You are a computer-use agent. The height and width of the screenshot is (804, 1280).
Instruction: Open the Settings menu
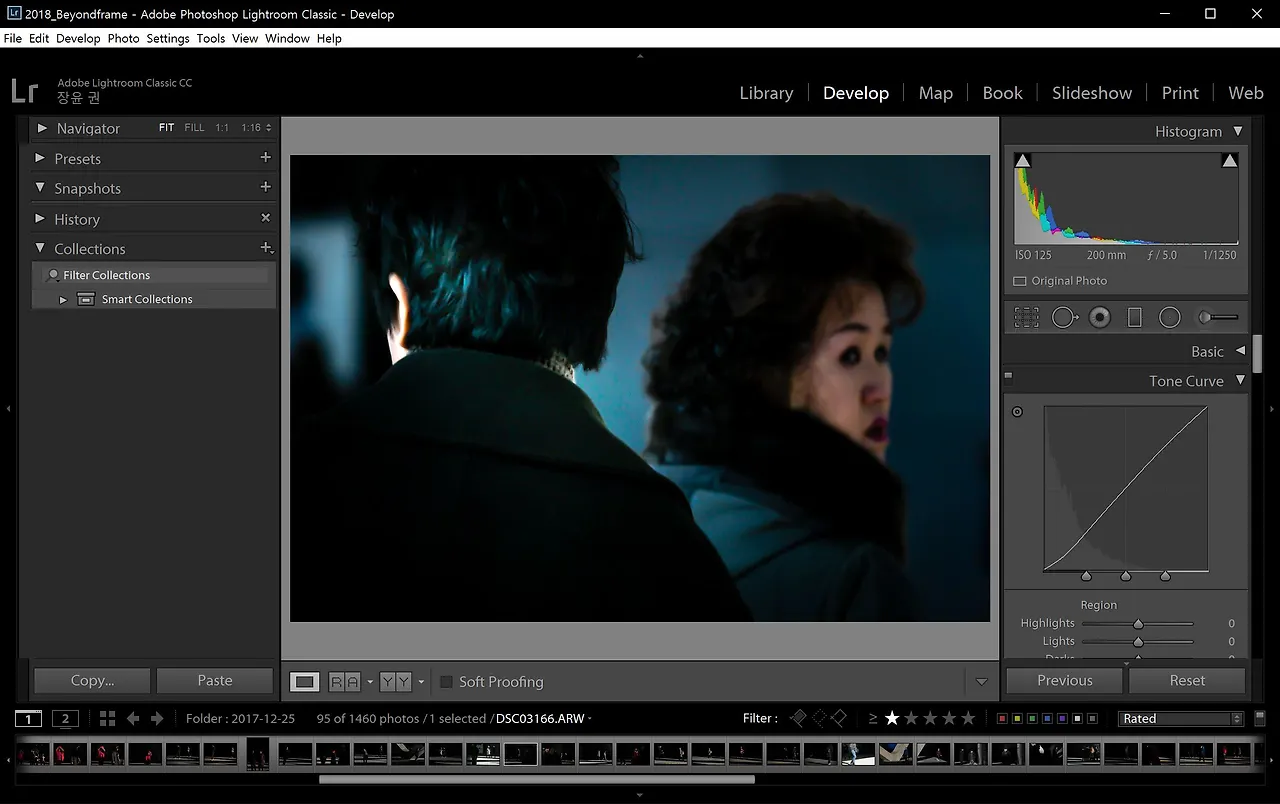coord(168,38)
